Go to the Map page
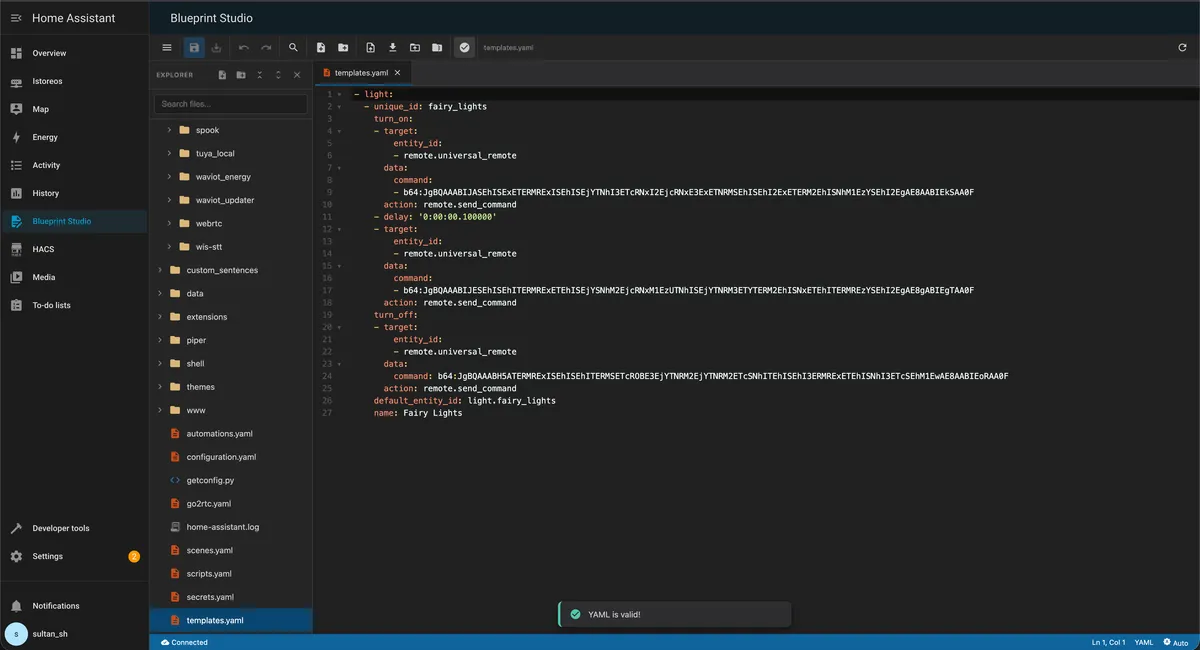1200x650 pixels. point(74,109)
